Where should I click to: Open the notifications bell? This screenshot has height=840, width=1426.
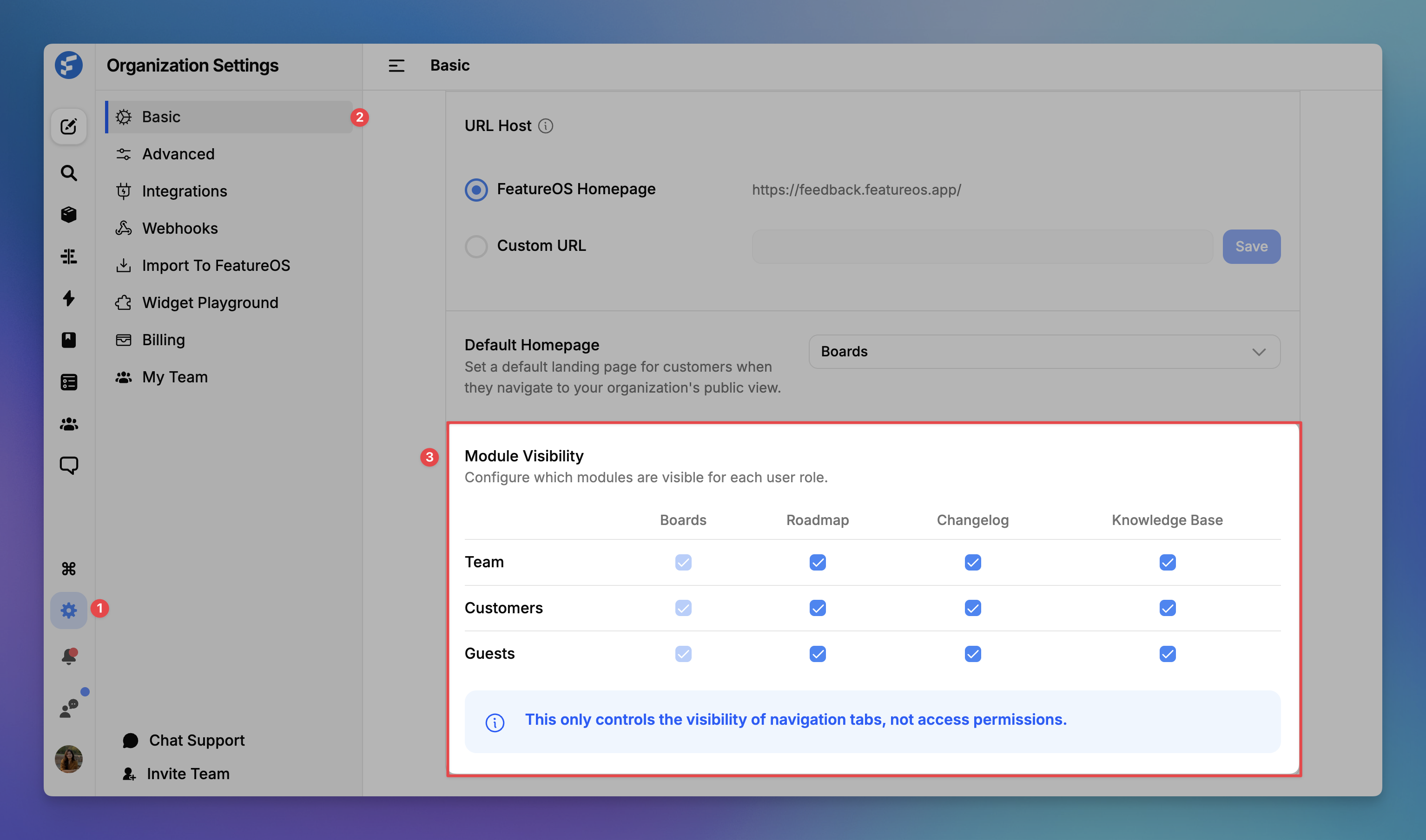(x=68, y=656)
